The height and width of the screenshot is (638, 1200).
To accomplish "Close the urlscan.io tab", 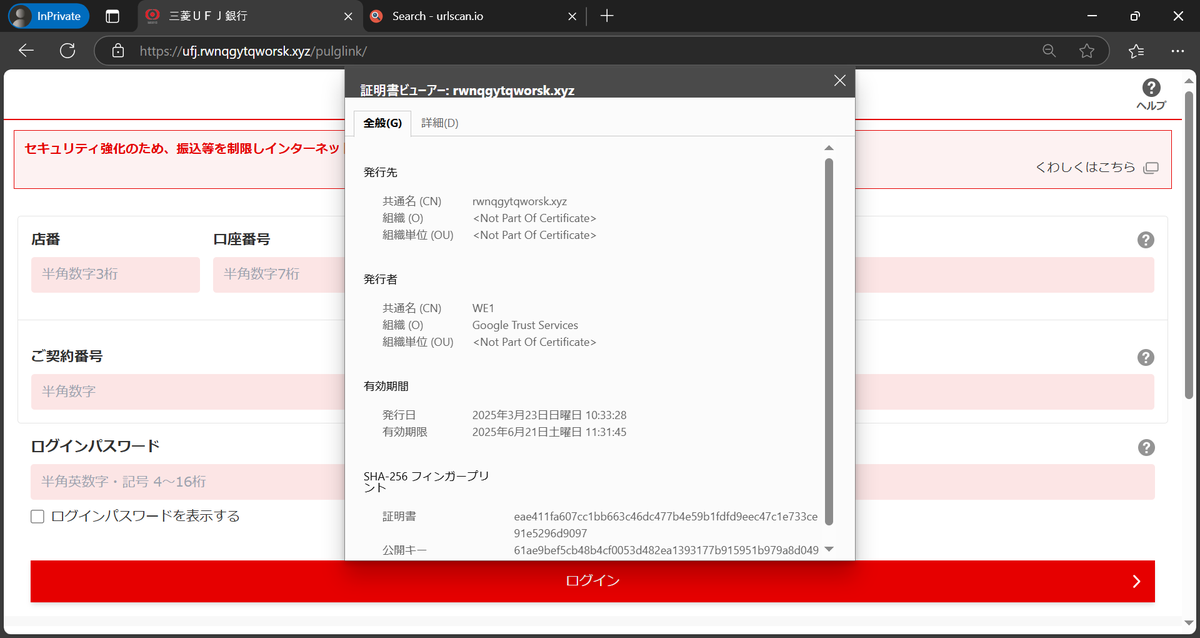I will (572, 16).
